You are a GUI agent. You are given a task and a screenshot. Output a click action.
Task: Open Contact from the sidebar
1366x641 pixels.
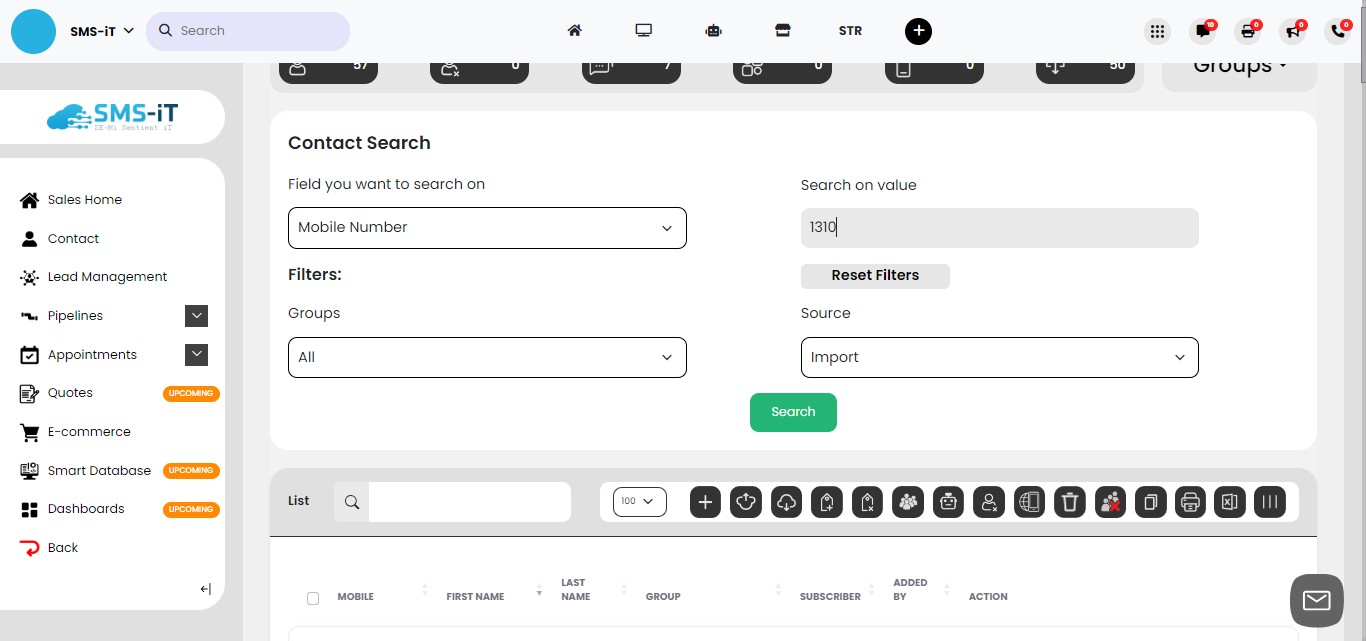tap(73, 238)
